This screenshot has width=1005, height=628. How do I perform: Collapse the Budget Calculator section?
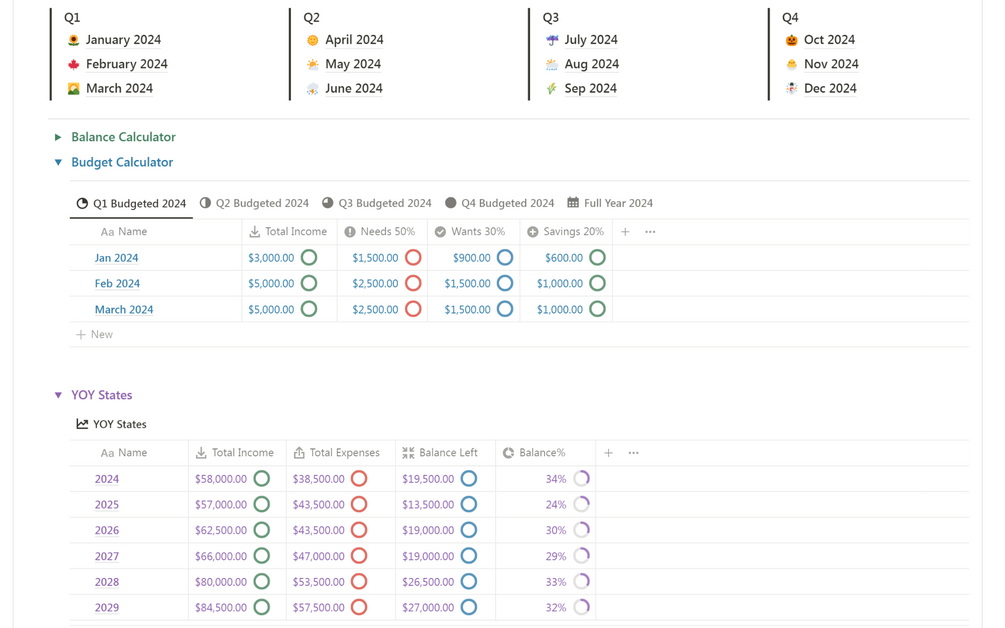[x=58, y=162]
